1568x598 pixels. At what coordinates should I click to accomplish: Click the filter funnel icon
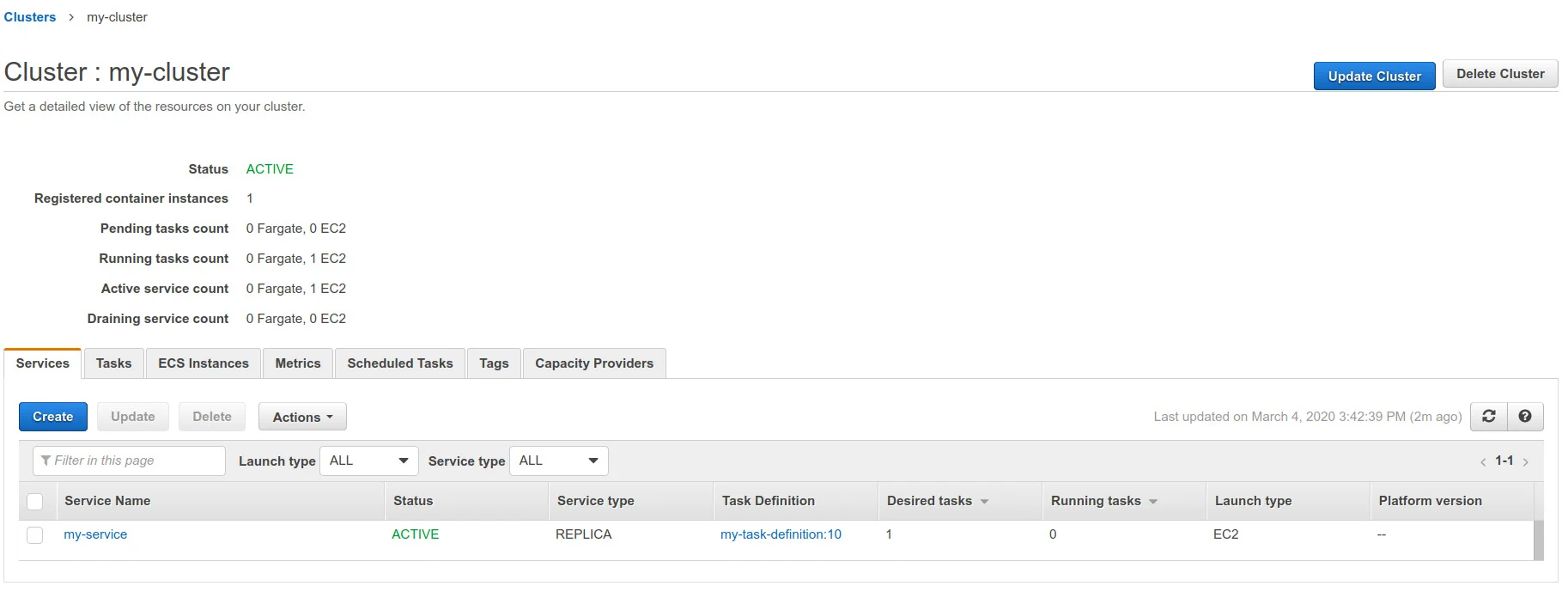[46, 461]
